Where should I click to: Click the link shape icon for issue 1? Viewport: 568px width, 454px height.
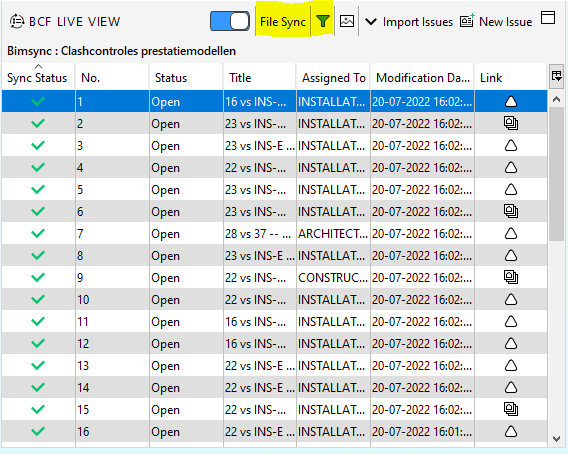(511, 101)
